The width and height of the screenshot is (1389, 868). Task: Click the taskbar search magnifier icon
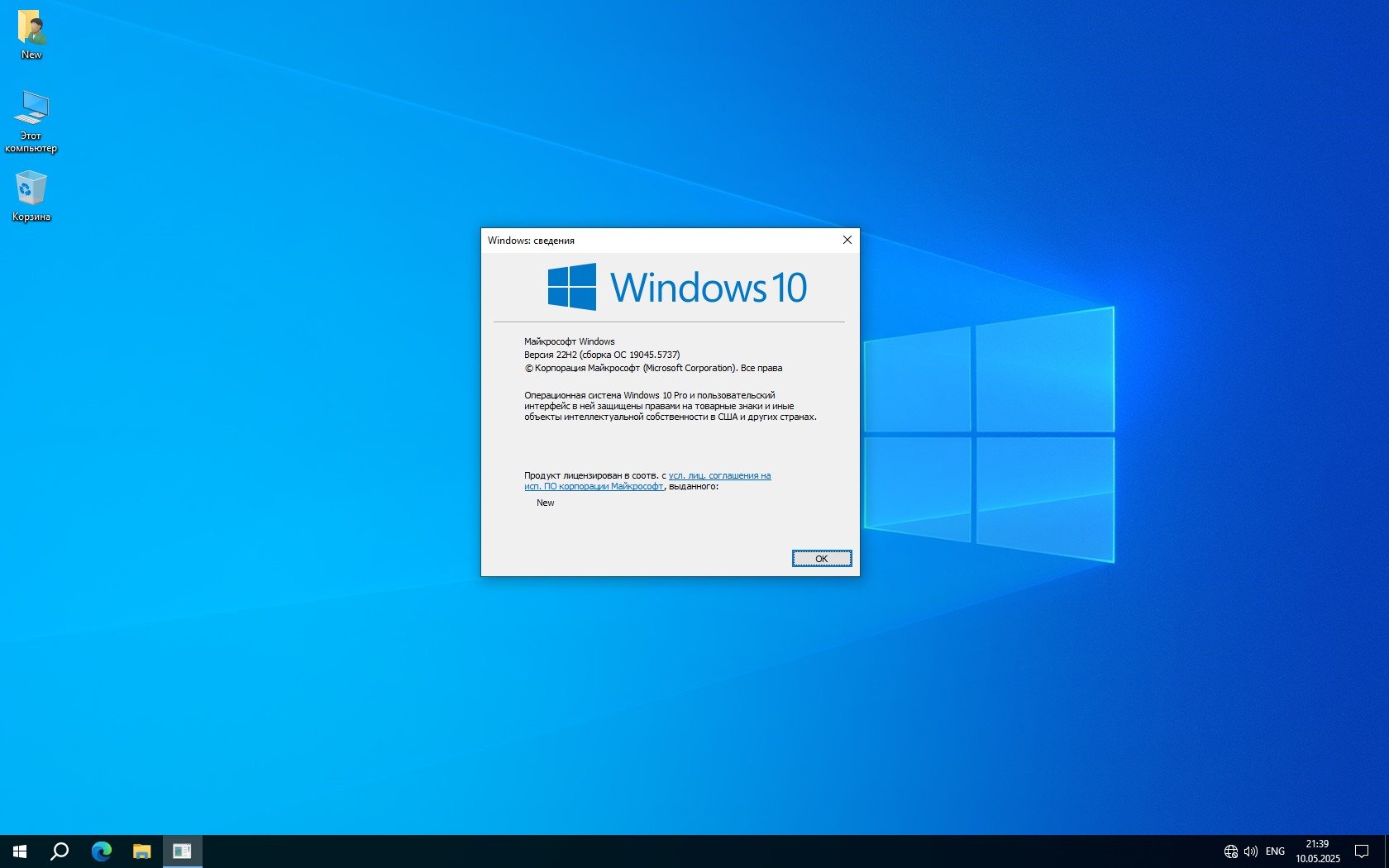(60, 851)
